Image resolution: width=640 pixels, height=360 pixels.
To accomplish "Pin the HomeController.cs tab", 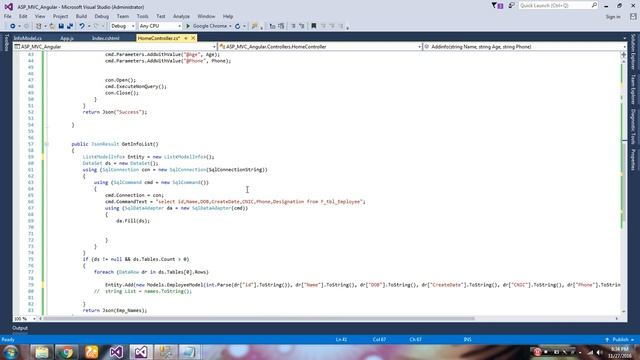I will click(x=186, y=38).
